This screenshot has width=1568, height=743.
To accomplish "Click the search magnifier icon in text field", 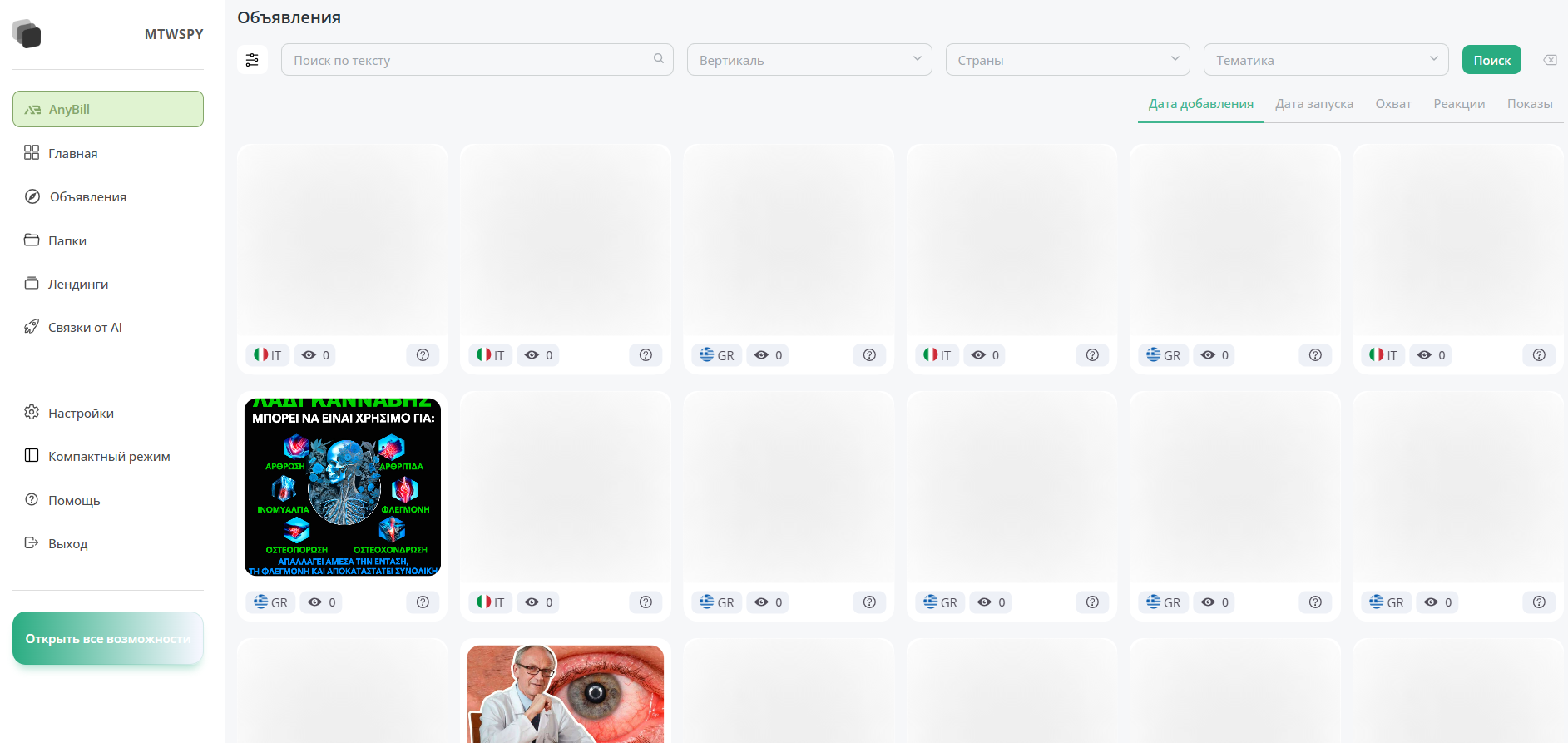I will point(658,59).
